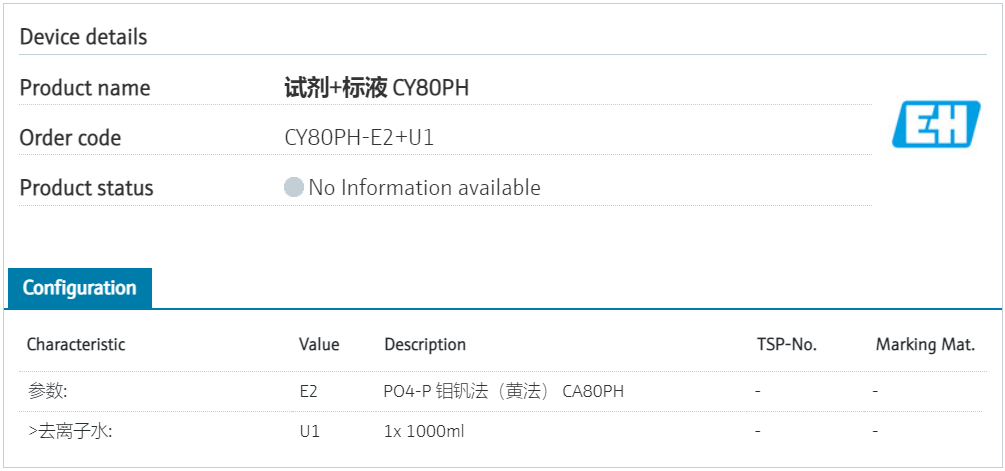Open the Configuration tab

(x=79, y=288)
